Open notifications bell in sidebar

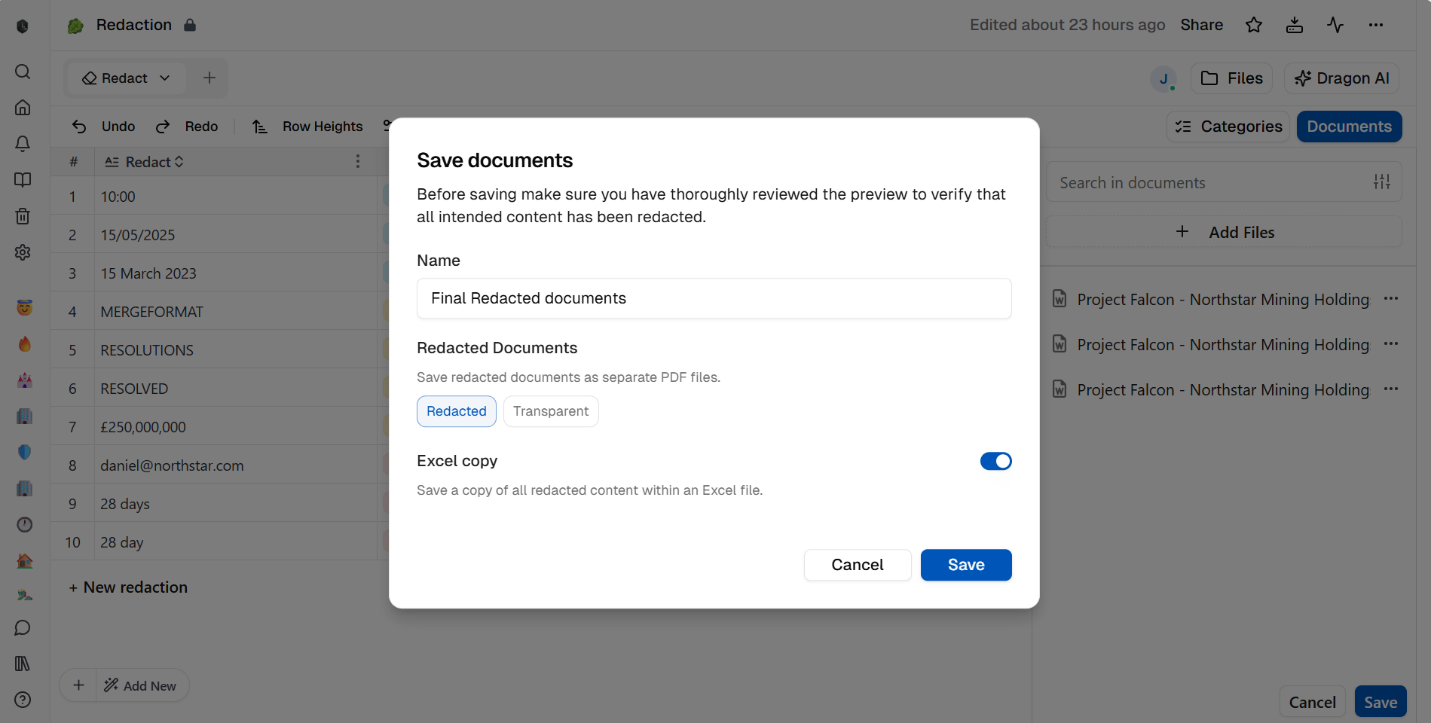point(23,144)
